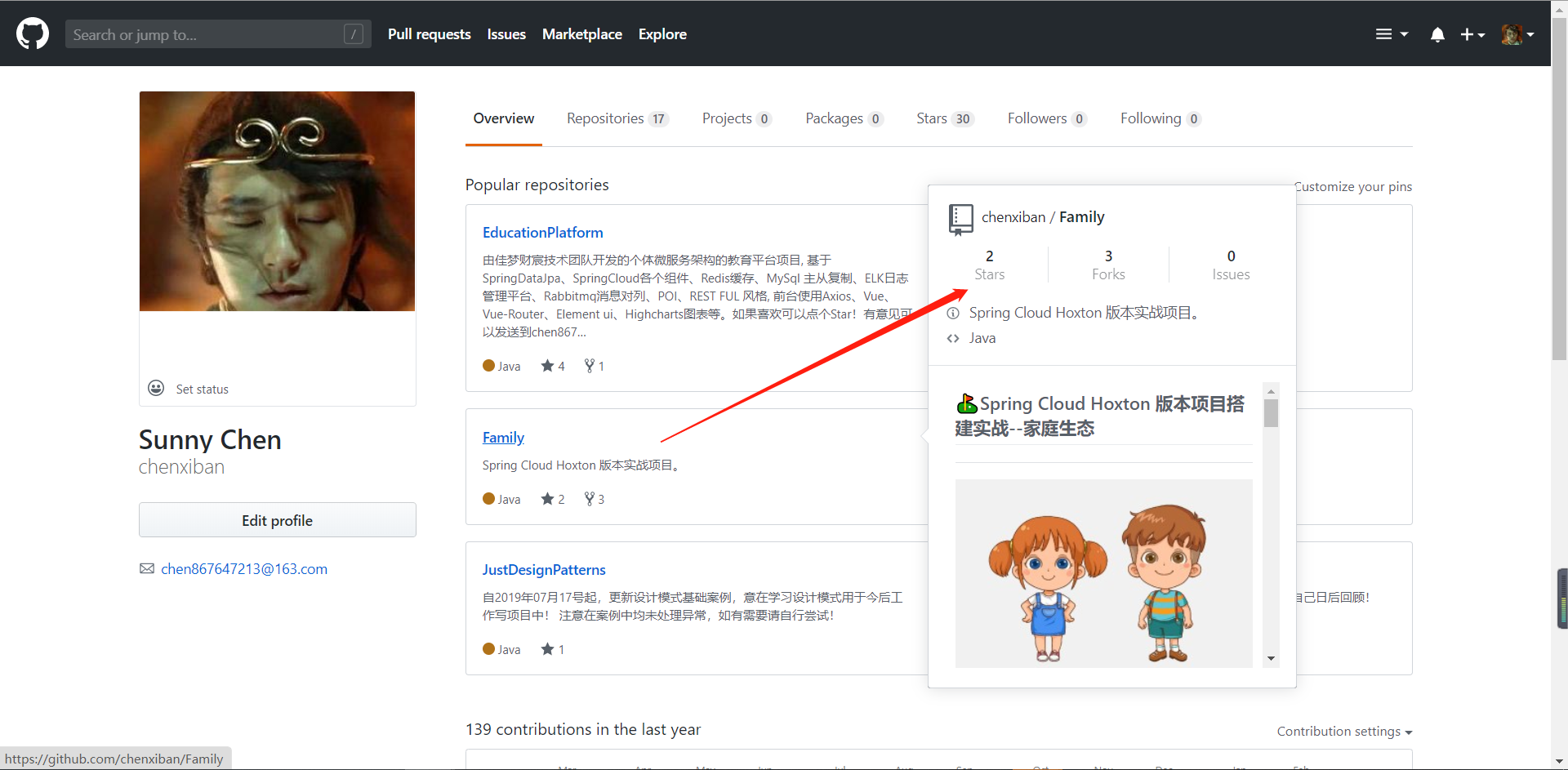
Task: Click the hovercard scrollbar up arrow
Action: [1271, 391]
